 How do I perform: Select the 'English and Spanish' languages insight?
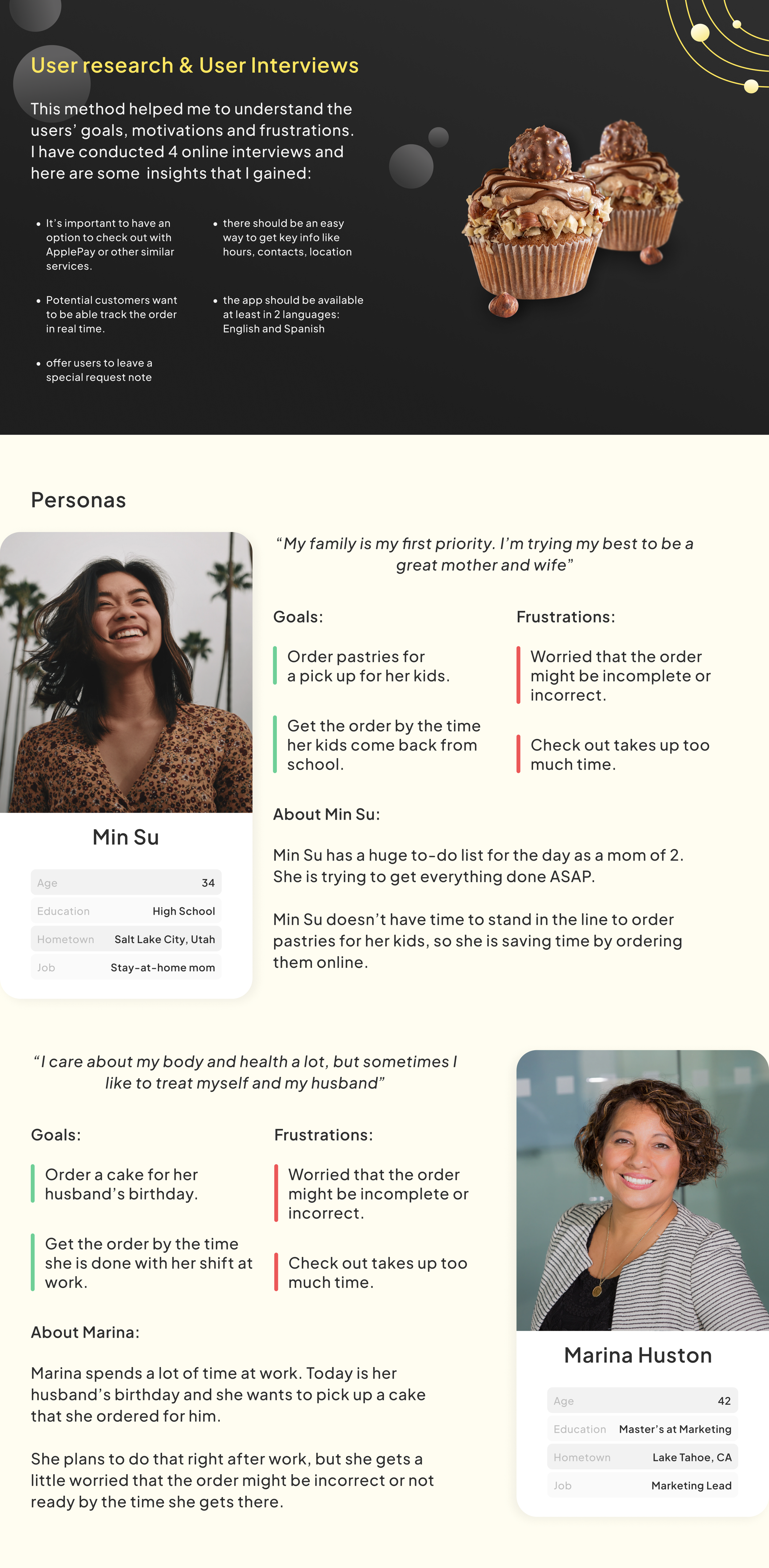[x=293, y=314]
